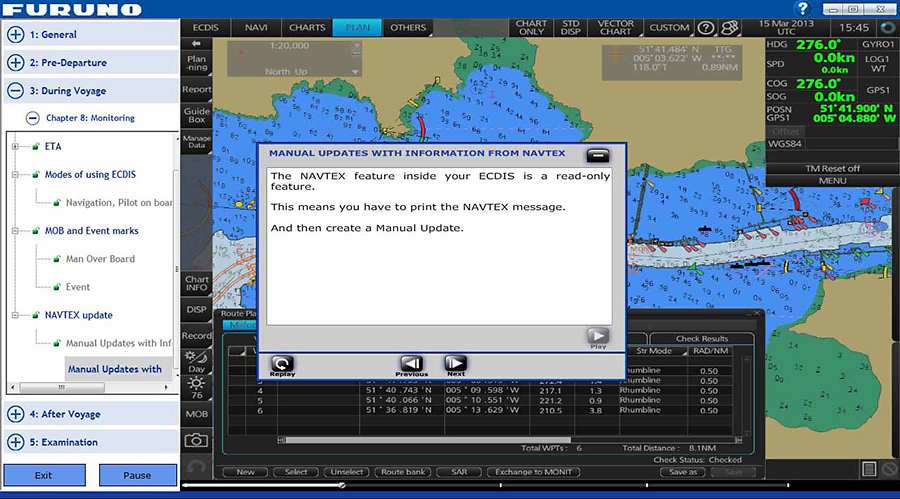Click the screenshot camera icon
Image resolution: width=900 pixels, height=499 pixels.
(x=197, y=440)
